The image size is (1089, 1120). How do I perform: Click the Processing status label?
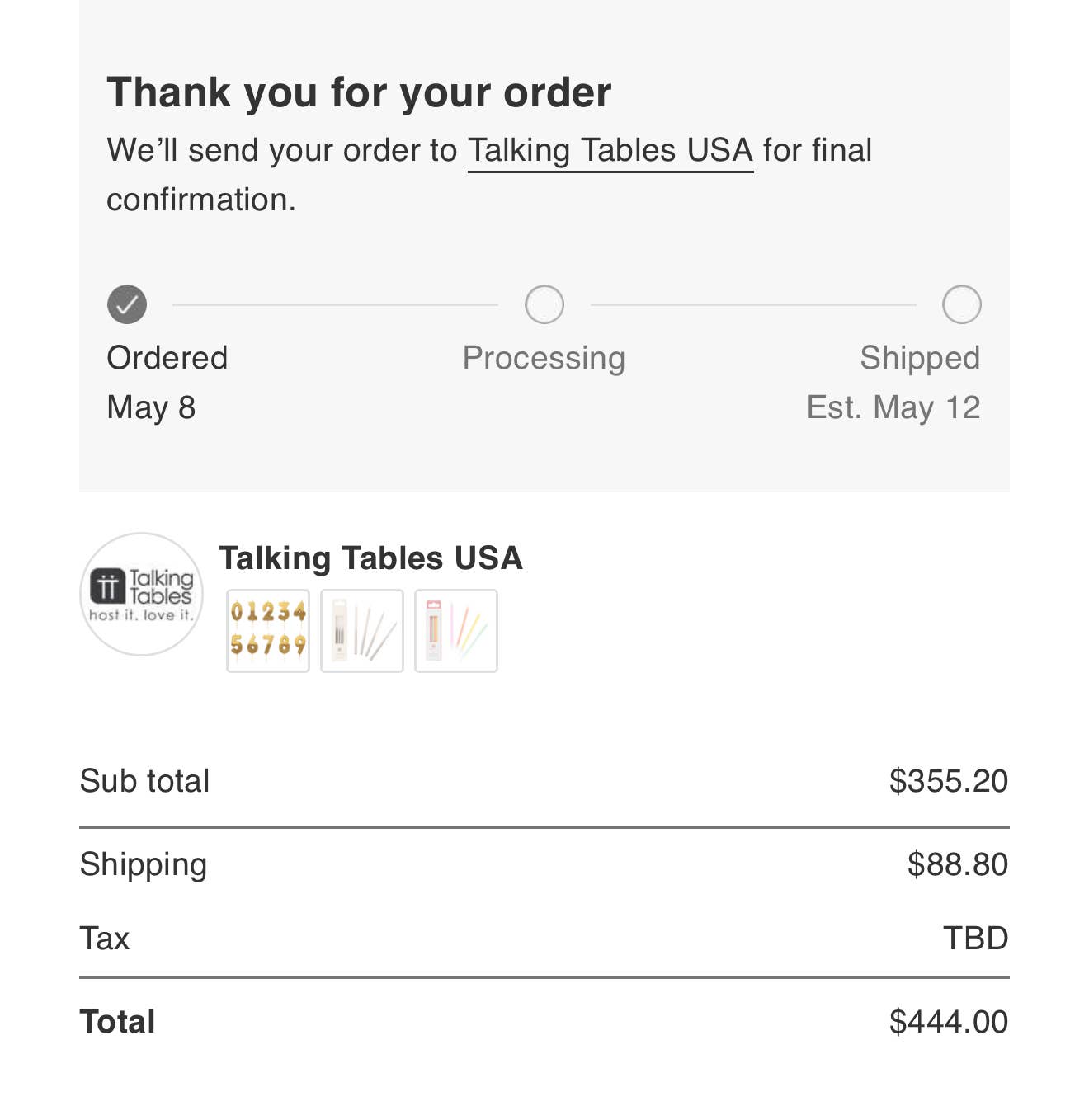pos(544,359)
